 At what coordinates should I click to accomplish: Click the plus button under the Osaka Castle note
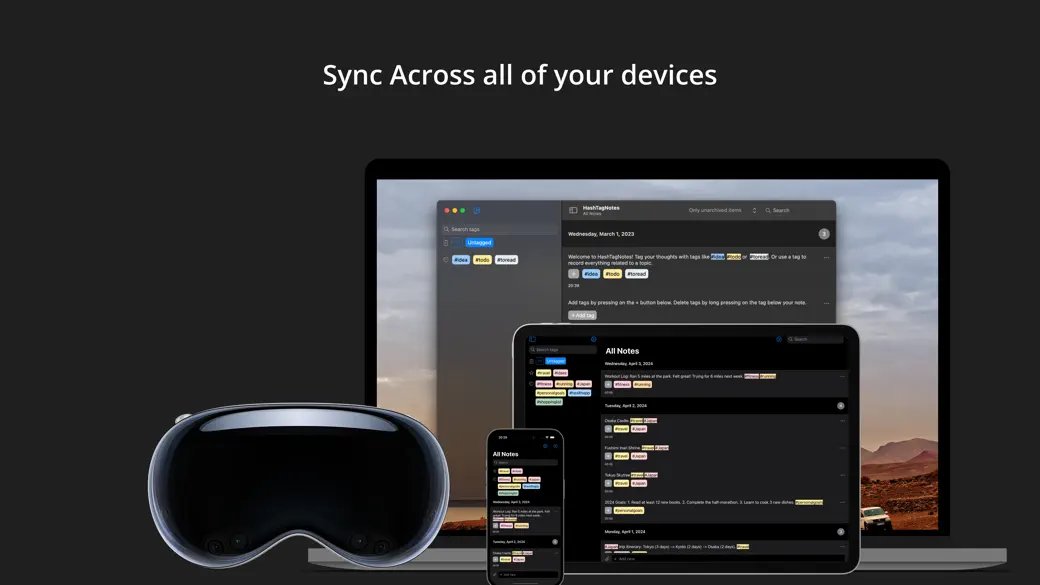pos(608,429)
